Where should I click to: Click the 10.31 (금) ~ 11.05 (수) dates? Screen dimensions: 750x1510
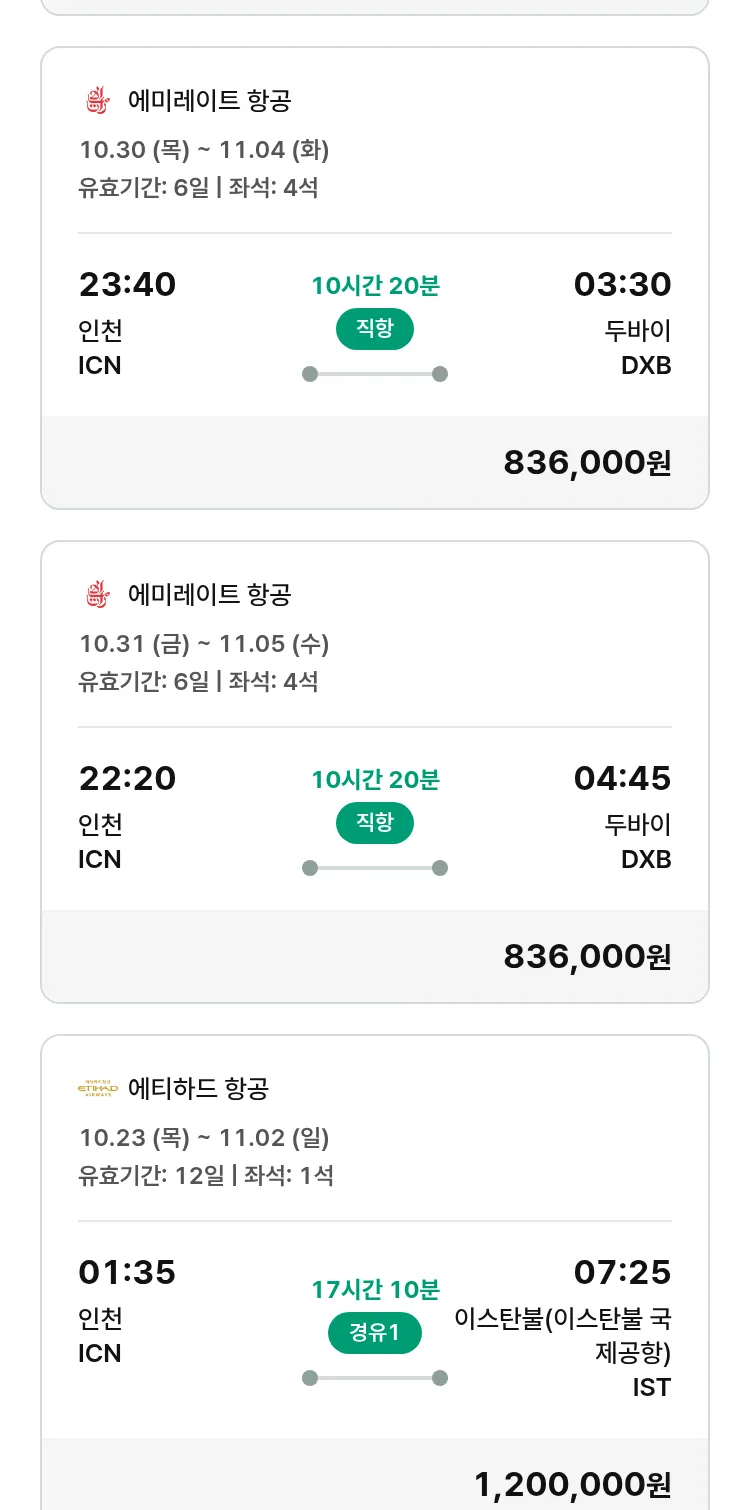(204, 644)
